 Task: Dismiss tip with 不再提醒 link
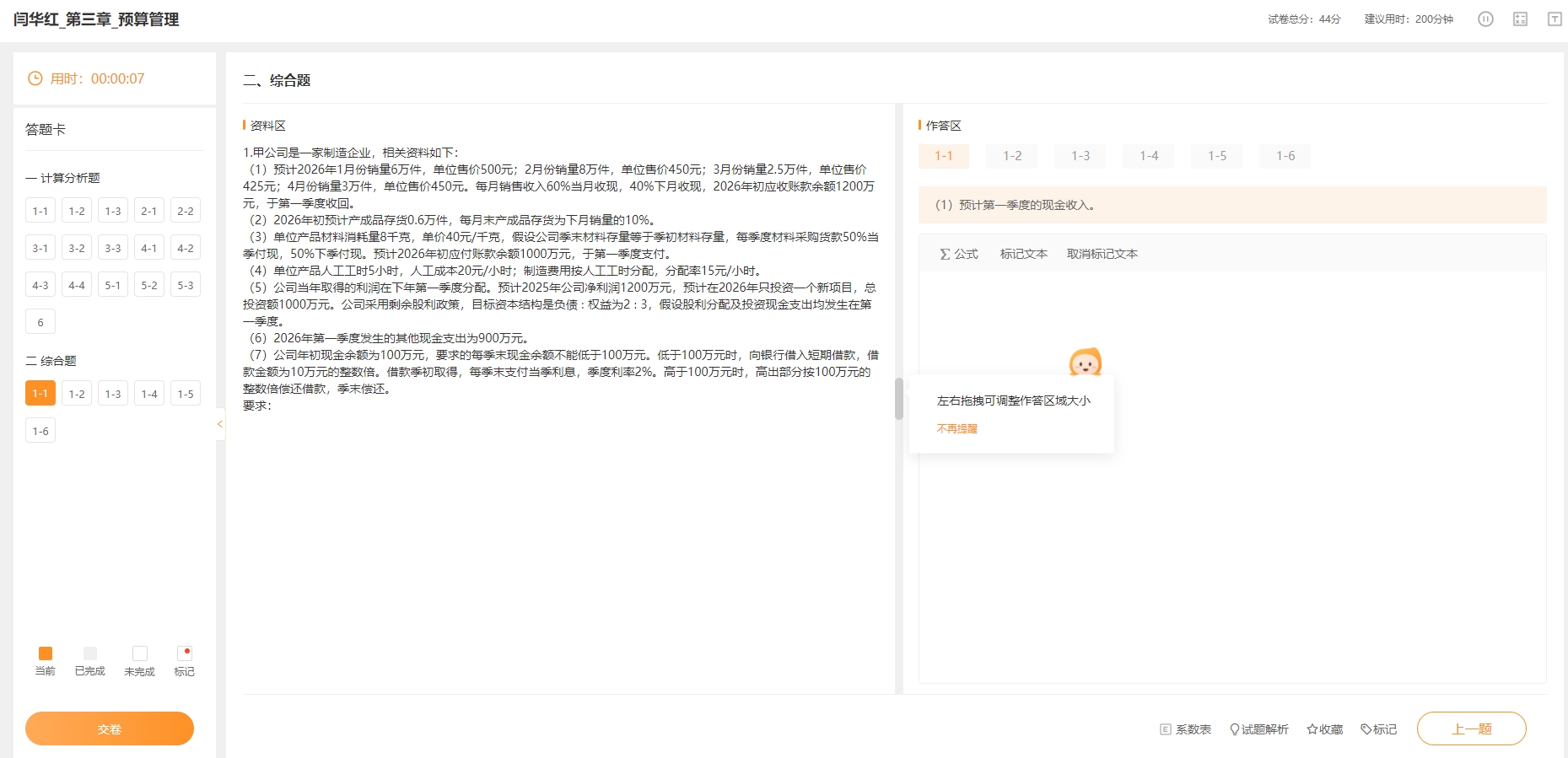(x=956, y=429)
